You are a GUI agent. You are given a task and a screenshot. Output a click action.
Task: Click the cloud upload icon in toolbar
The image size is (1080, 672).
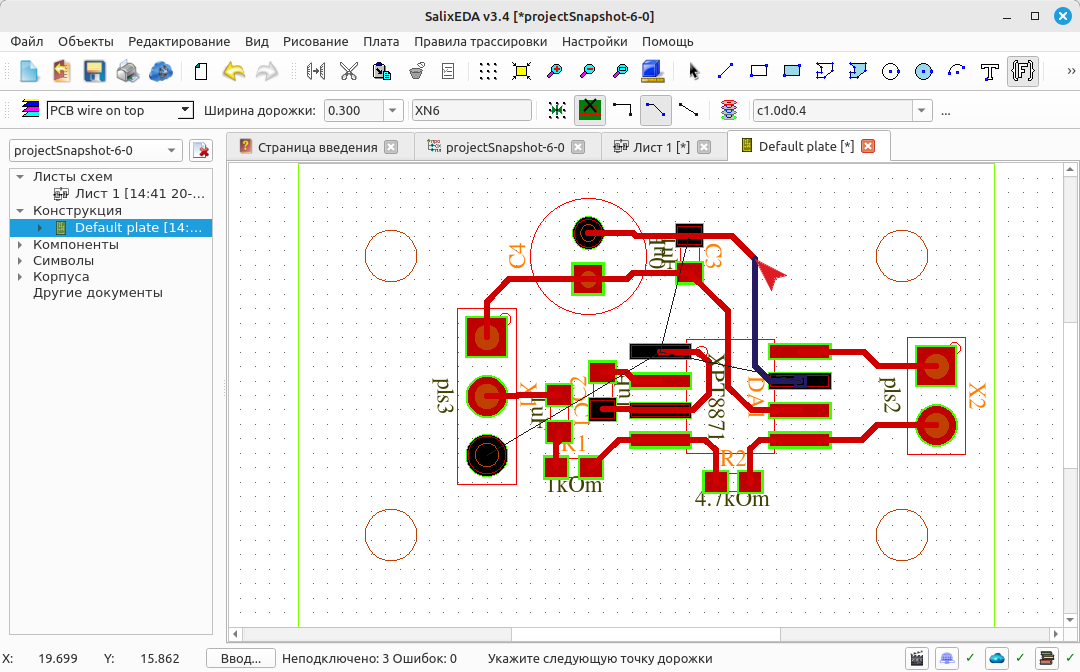161,71
